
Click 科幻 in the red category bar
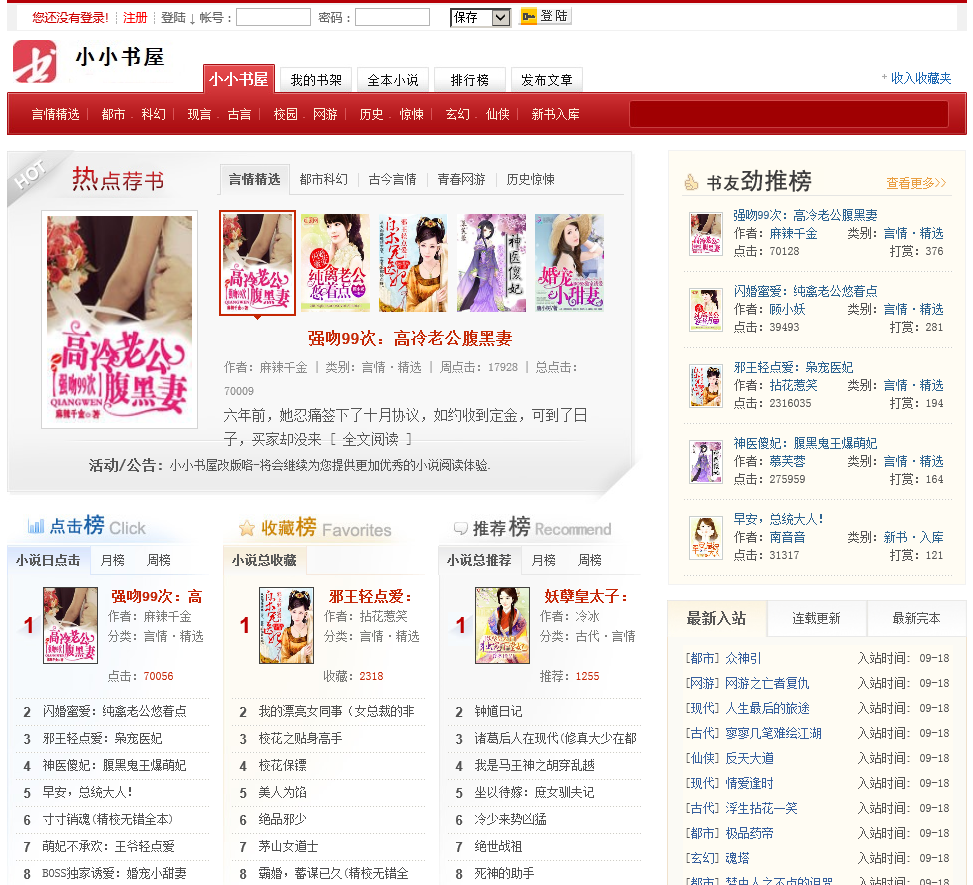coord(153,114)
